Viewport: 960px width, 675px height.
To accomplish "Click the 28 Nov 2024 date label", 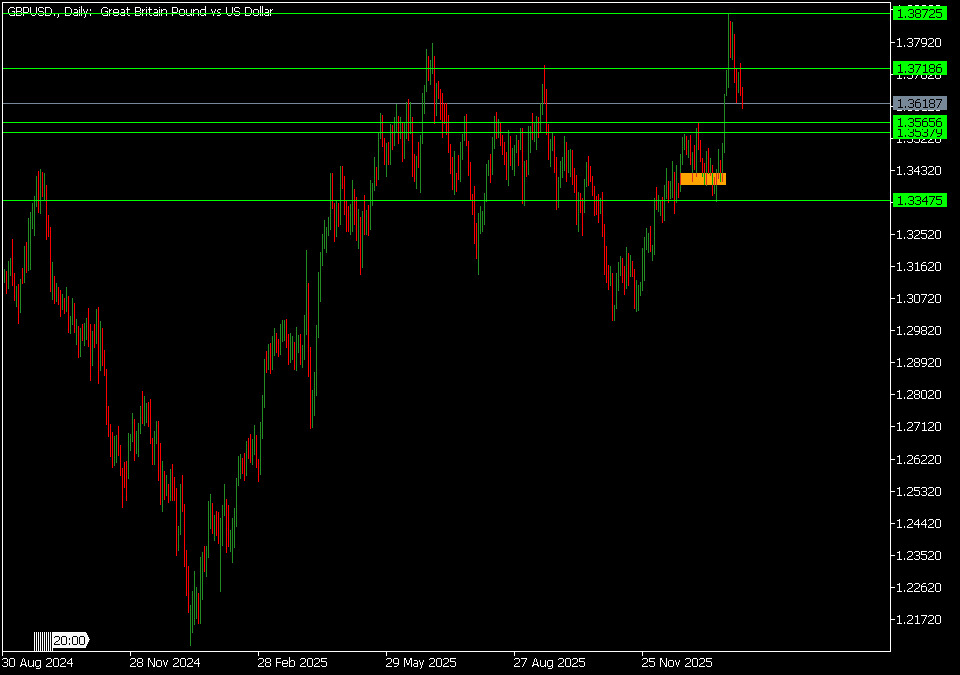I will click(x=164, y=662).
